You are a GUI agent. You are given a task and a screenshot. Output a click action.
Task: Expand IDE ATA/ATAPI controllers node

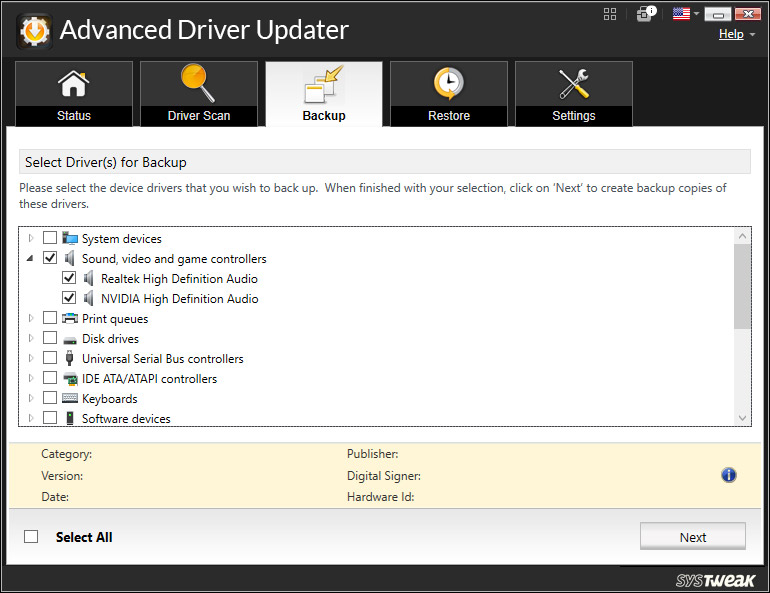coord(31,378)
